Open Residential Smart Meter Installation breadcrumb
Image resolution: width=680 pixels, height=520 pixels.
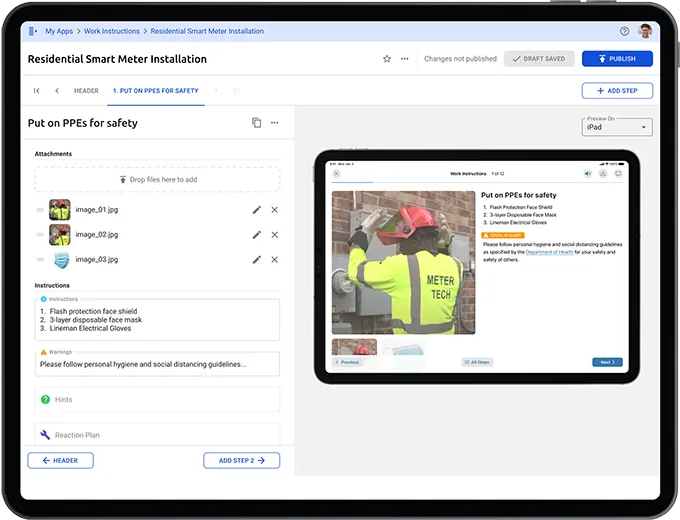[x=207, y=31]
